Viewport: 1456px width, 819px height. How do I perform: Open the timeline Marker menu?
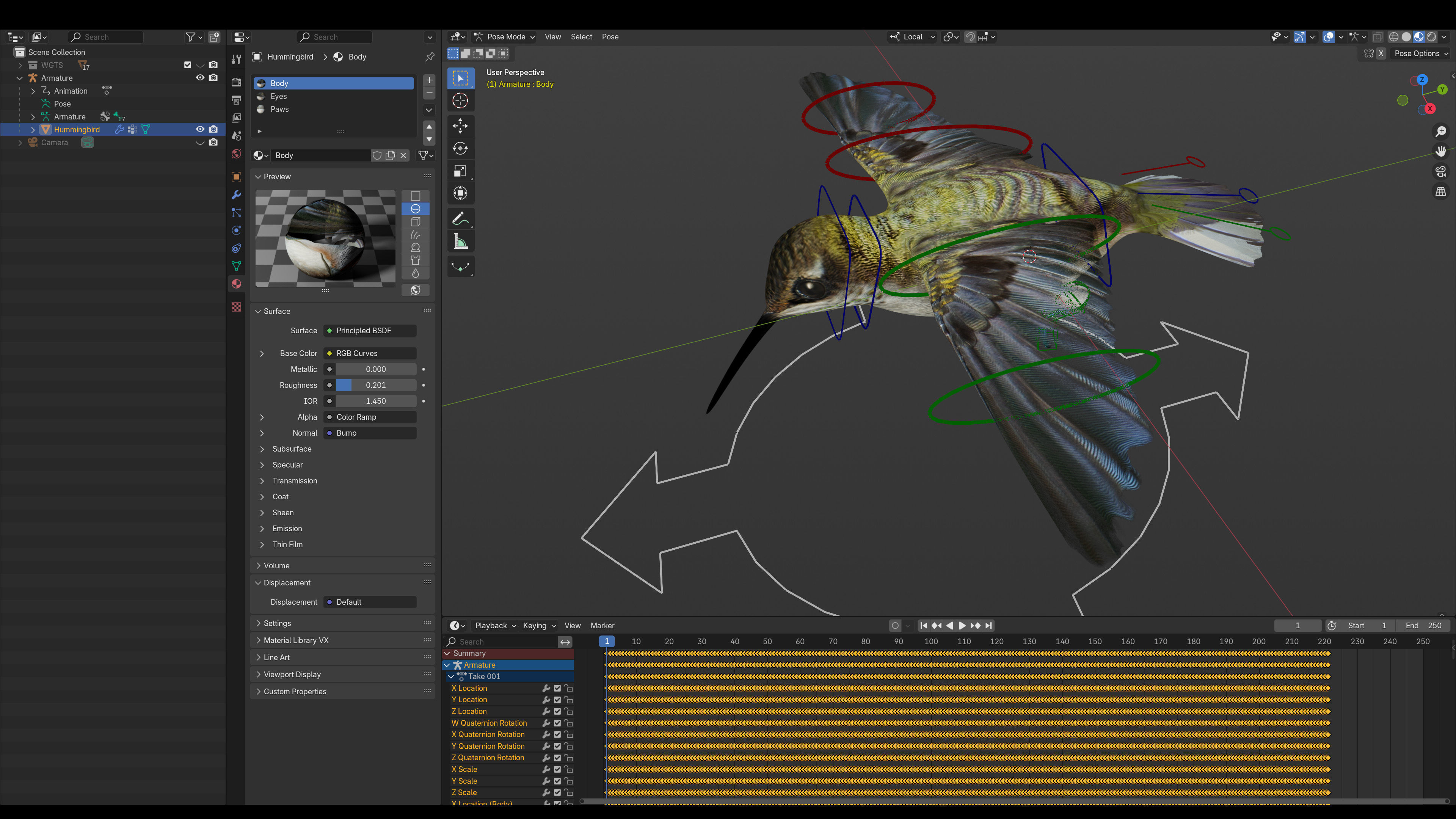tap(602, 626)
